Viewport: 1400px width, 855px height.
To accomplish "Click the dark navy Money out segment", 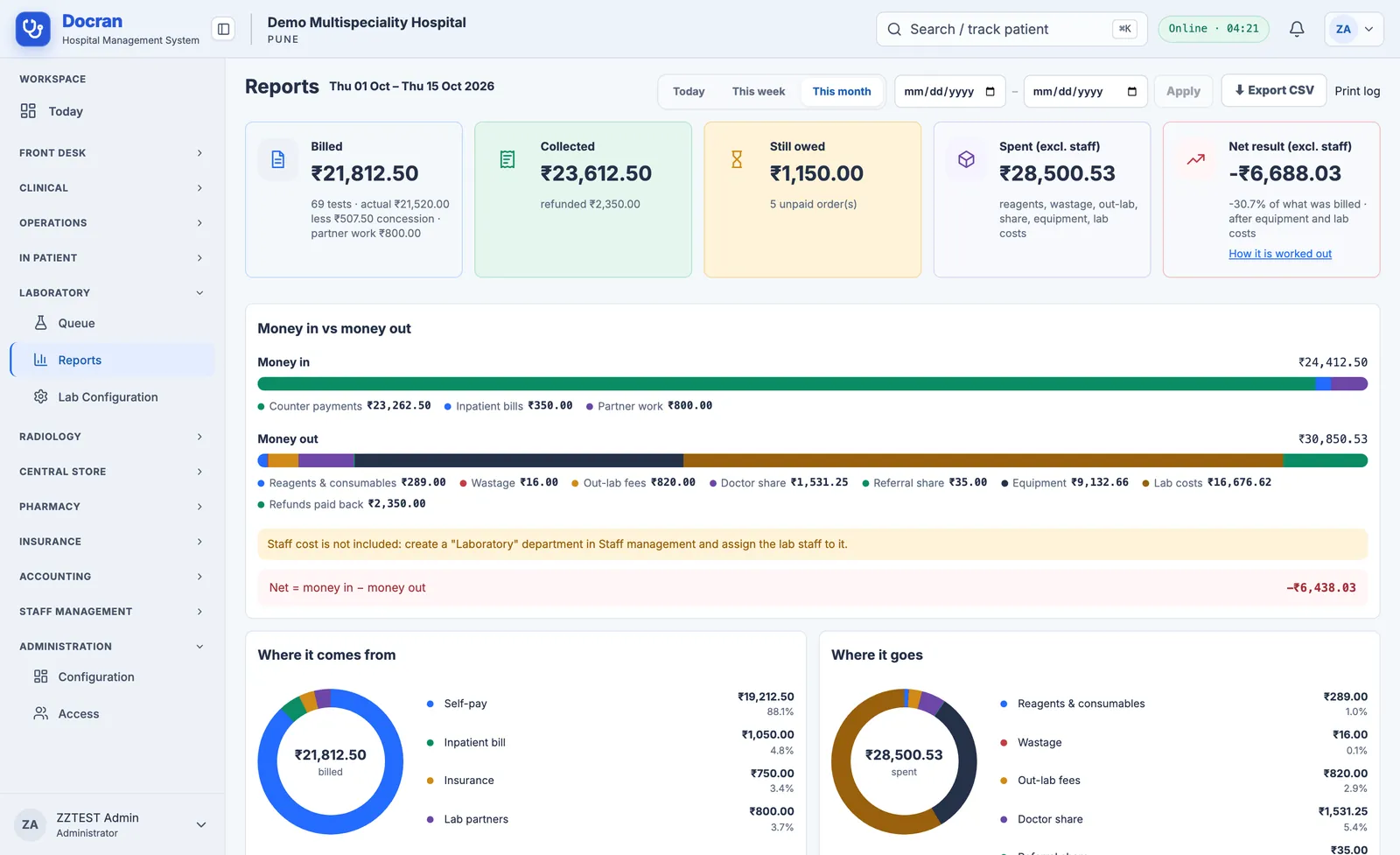I will coord(519,460).
